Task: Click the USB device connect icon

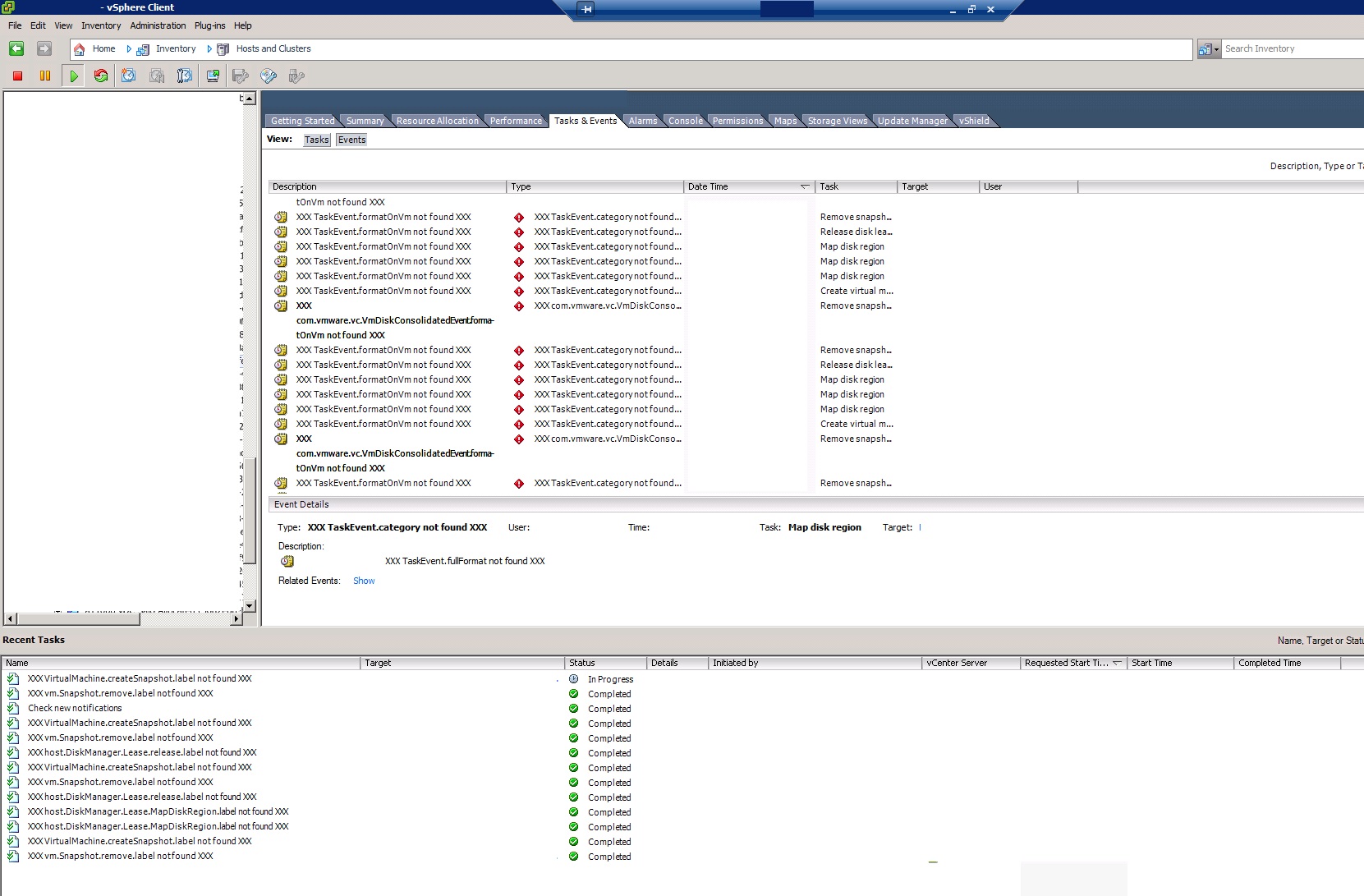Action: [x=296, y=76]
